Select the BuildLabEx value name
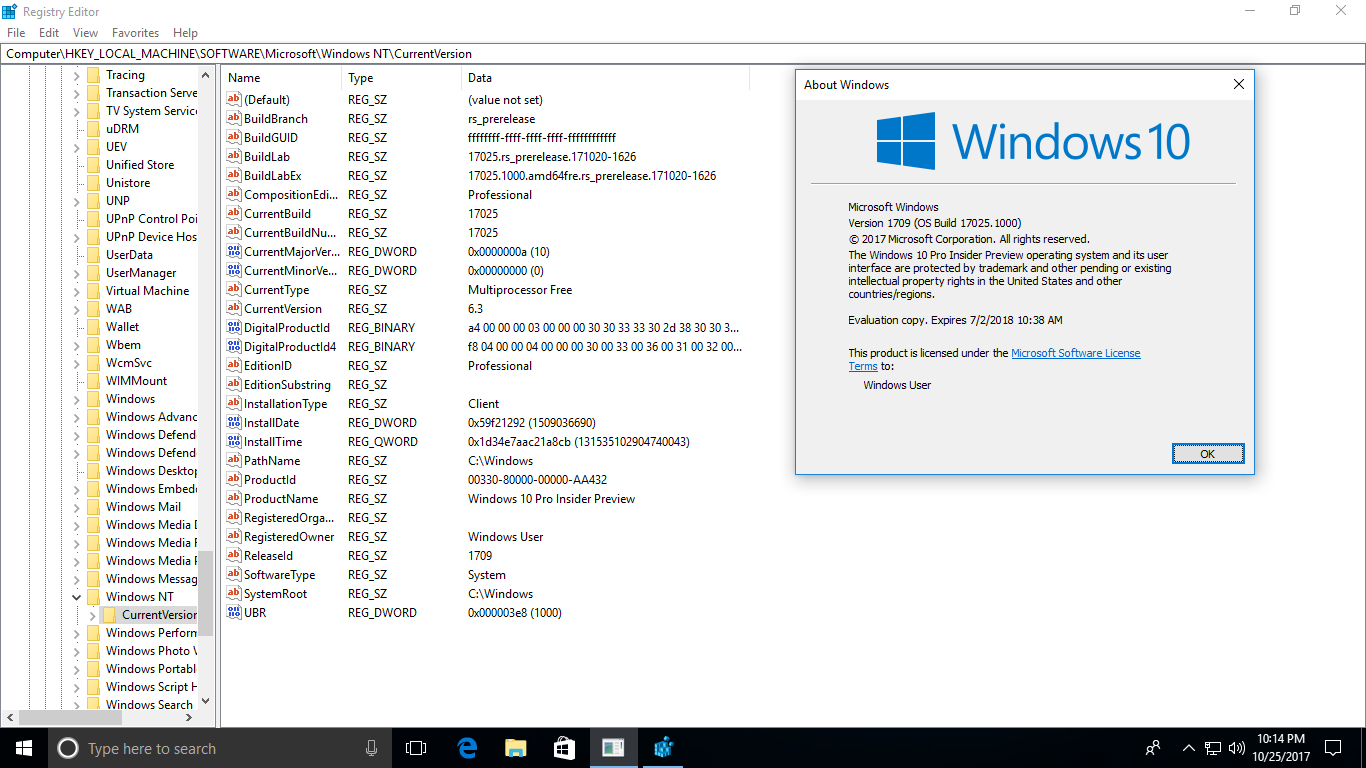1366x768 pixels. (273, 176)
